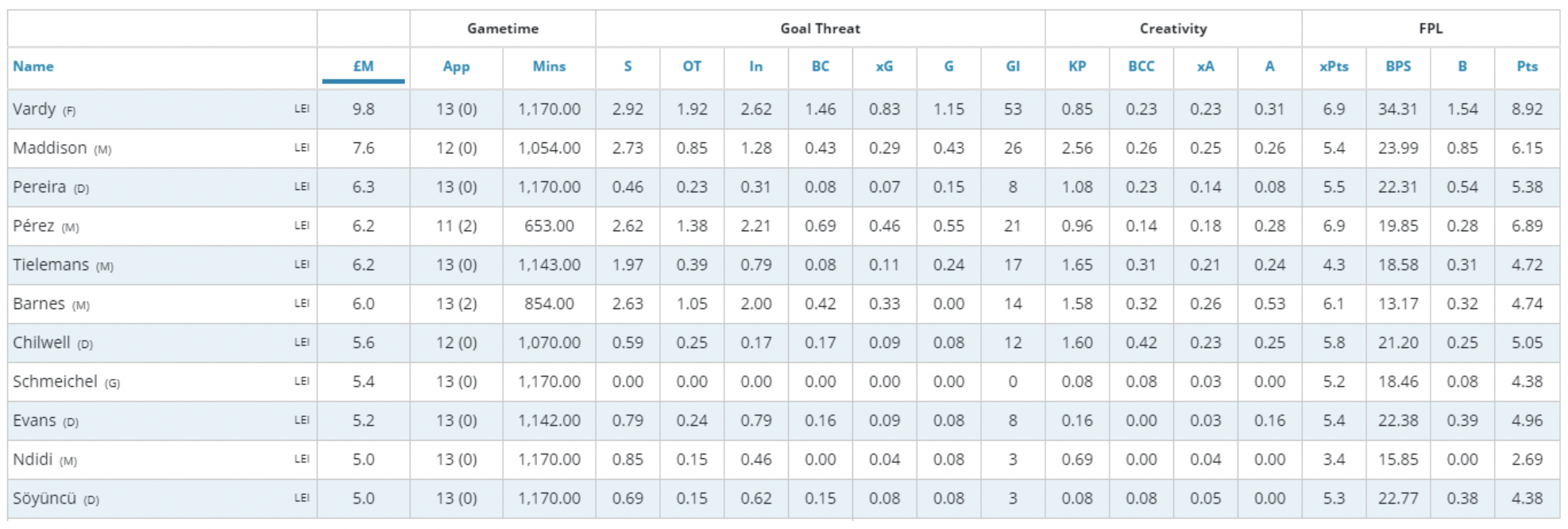
Task: Click the Goal Threat group header
Action: (x=820, y=29)
